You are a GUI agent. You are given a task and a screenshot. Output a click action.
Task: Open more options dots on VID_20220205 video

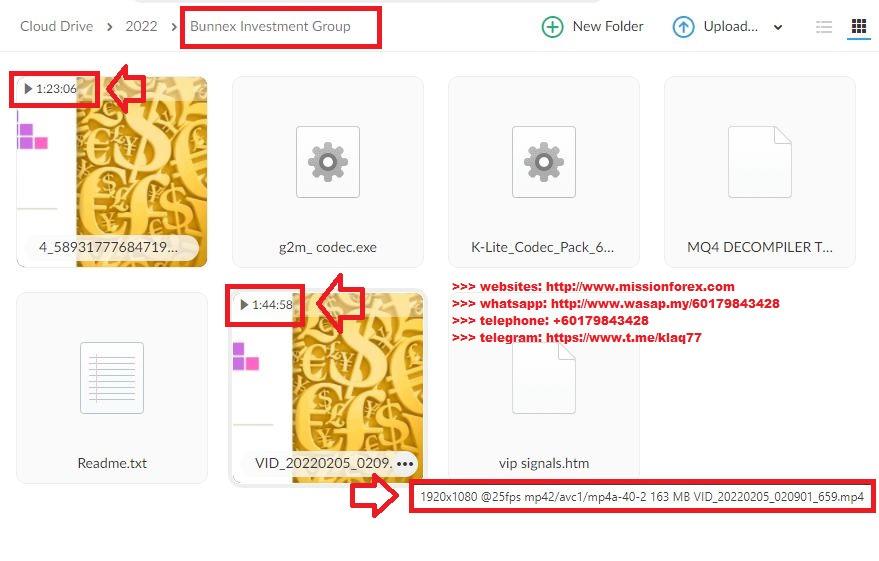point(405,463)
